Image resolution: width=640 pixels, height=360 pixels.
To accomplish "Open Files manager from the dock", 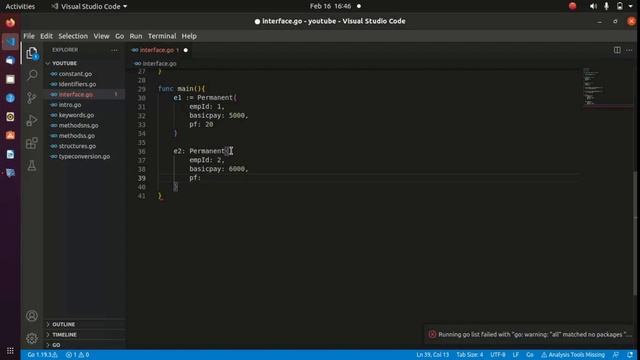I will pos(10,79).
